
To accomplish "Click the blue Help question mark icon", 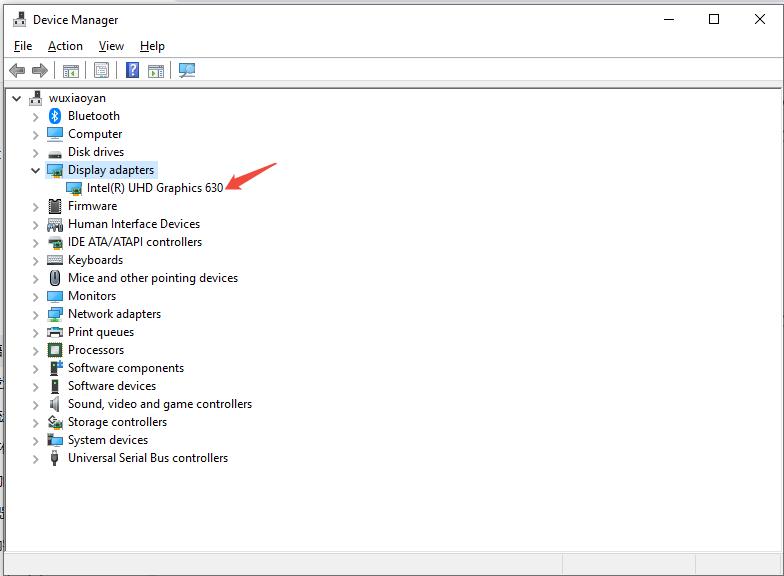I will coord(132,71).
